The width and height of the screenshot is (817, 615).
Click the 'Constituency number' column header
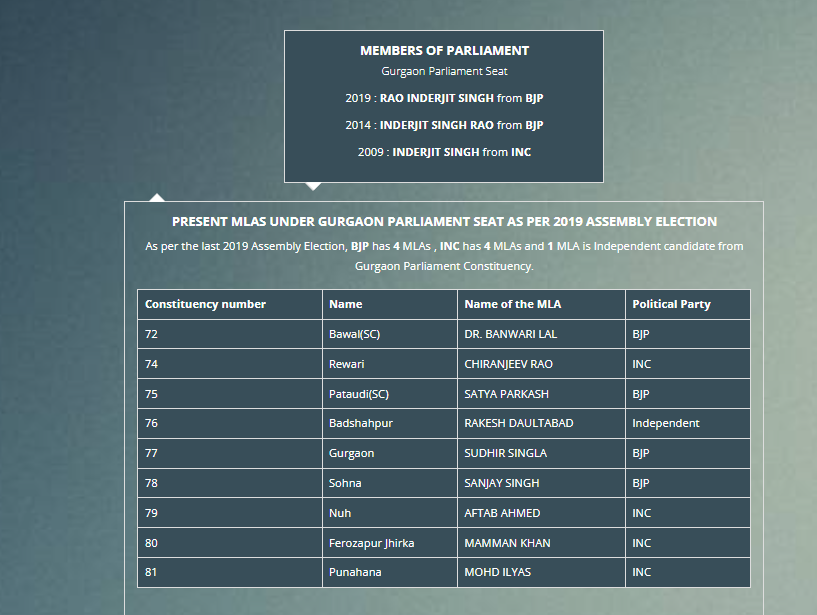(230, 304)
